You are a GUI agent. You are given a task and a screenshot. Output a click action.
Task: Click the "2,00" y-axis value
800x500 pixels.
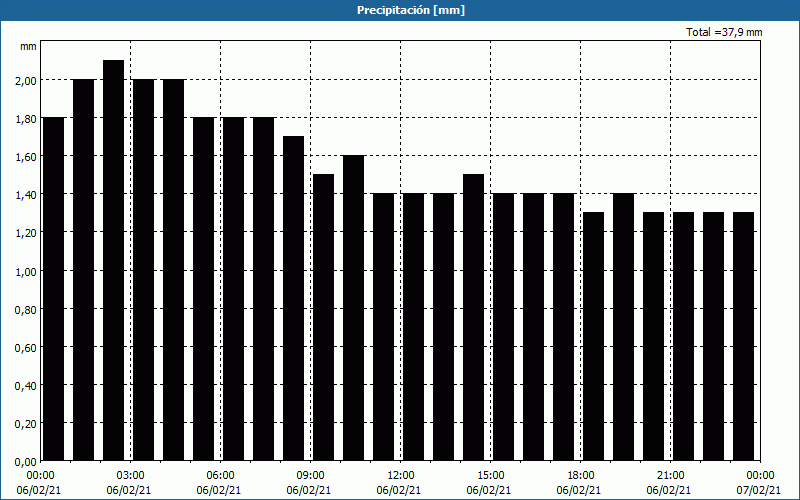tap(26, 80)
